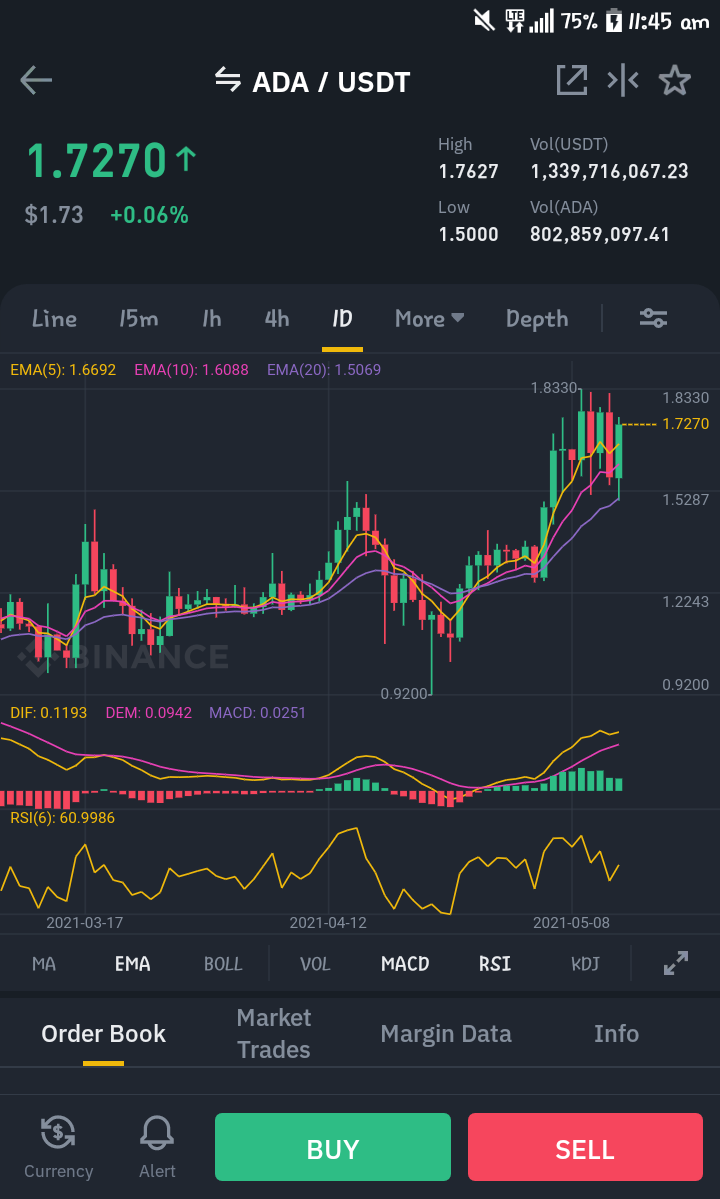This screenshot has width=720, height=1199.
Task: Add ADA/USDT to favorites star
Action: coord(675,80)
